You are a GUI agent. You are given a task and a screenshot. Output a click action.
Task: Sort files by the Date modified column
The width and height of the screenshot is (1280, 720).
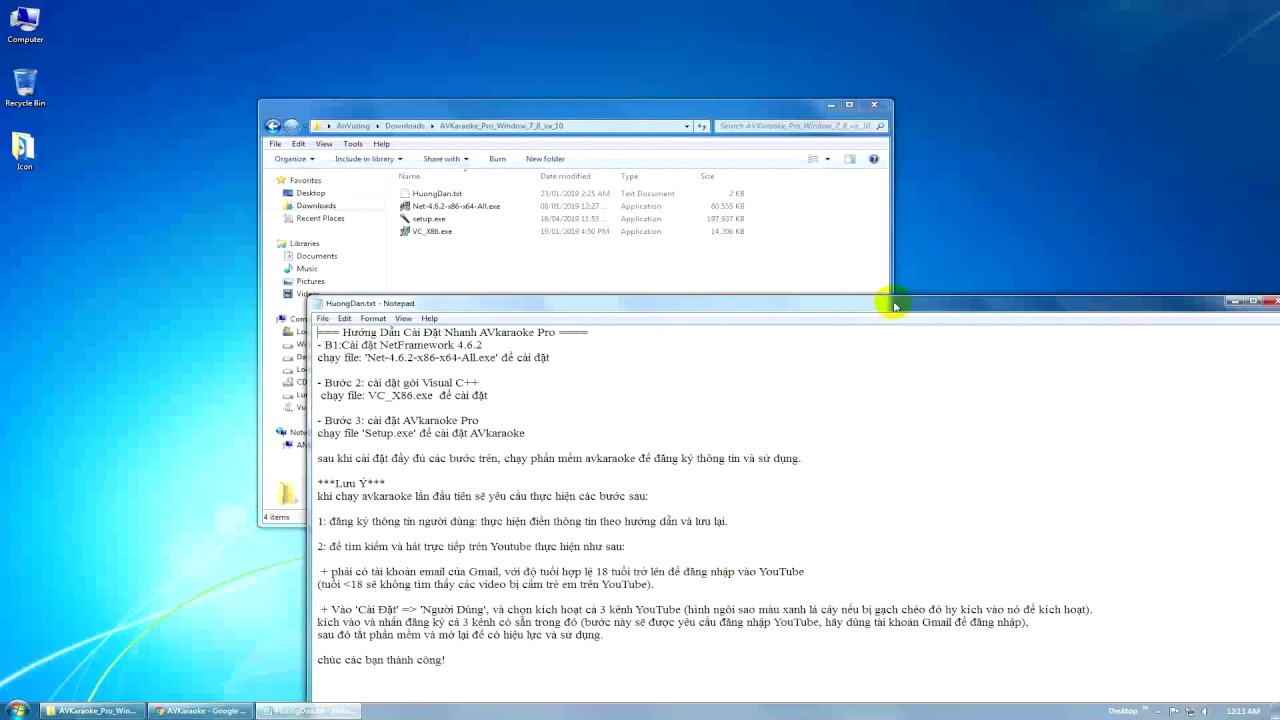(x=565, y=176)
